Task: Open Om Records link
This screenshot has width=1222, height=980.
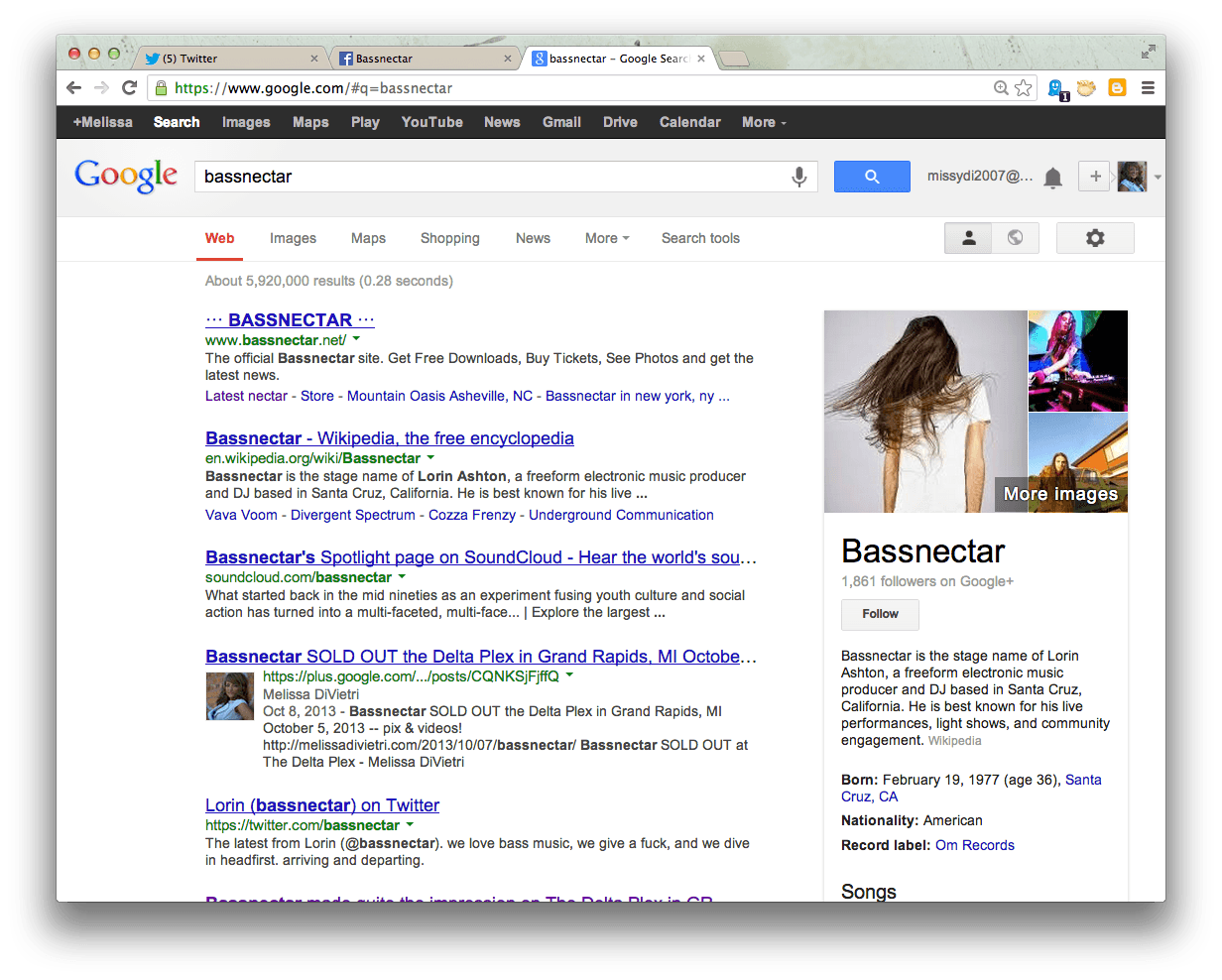Action: 974,845
